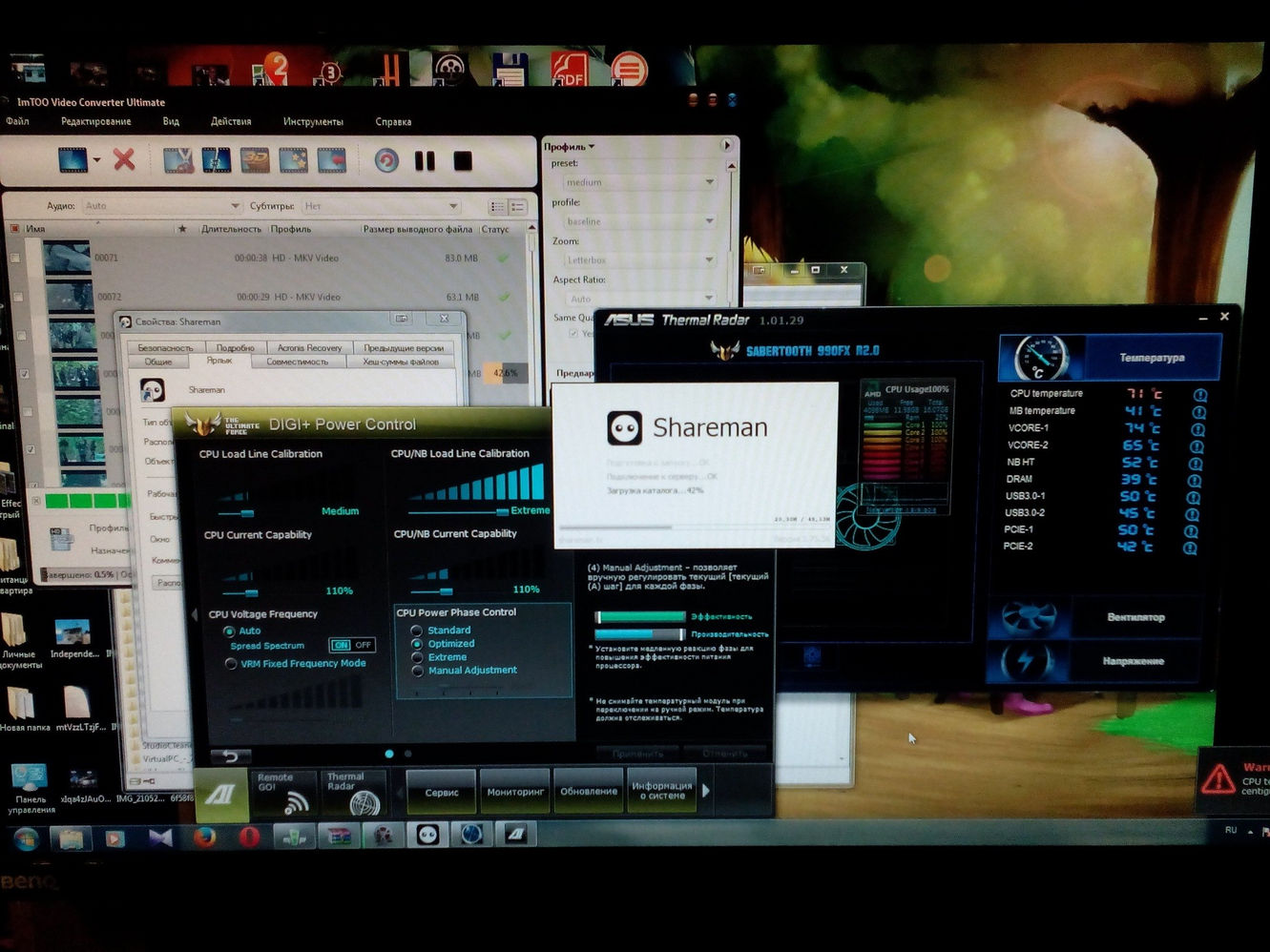Tick the checkbox for file 00071
This screenshot has width=1270, height=952.
[x=14, y=259]
